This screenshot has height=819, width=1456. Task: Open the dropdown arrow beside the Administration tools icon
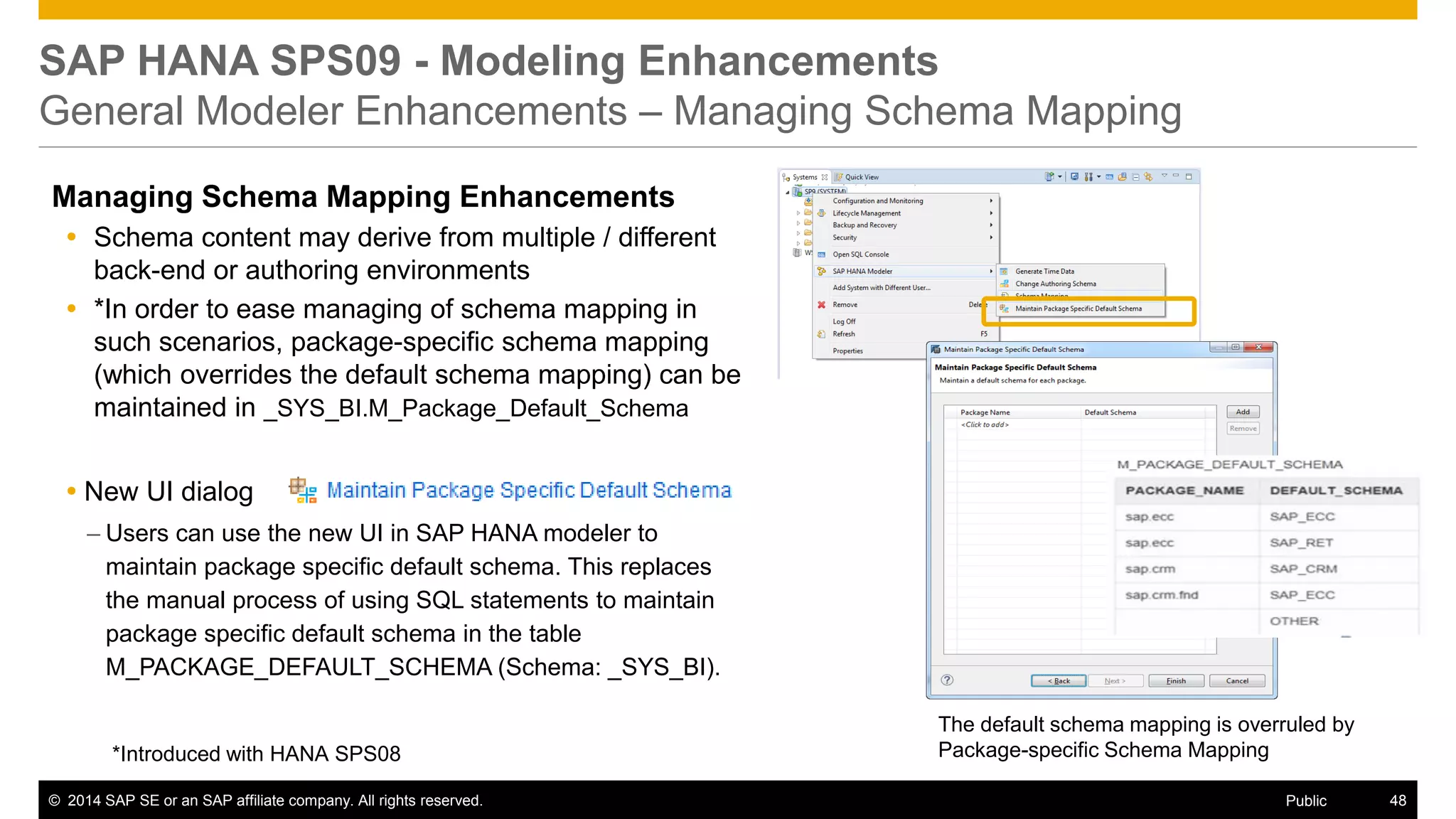(1098, 177)
